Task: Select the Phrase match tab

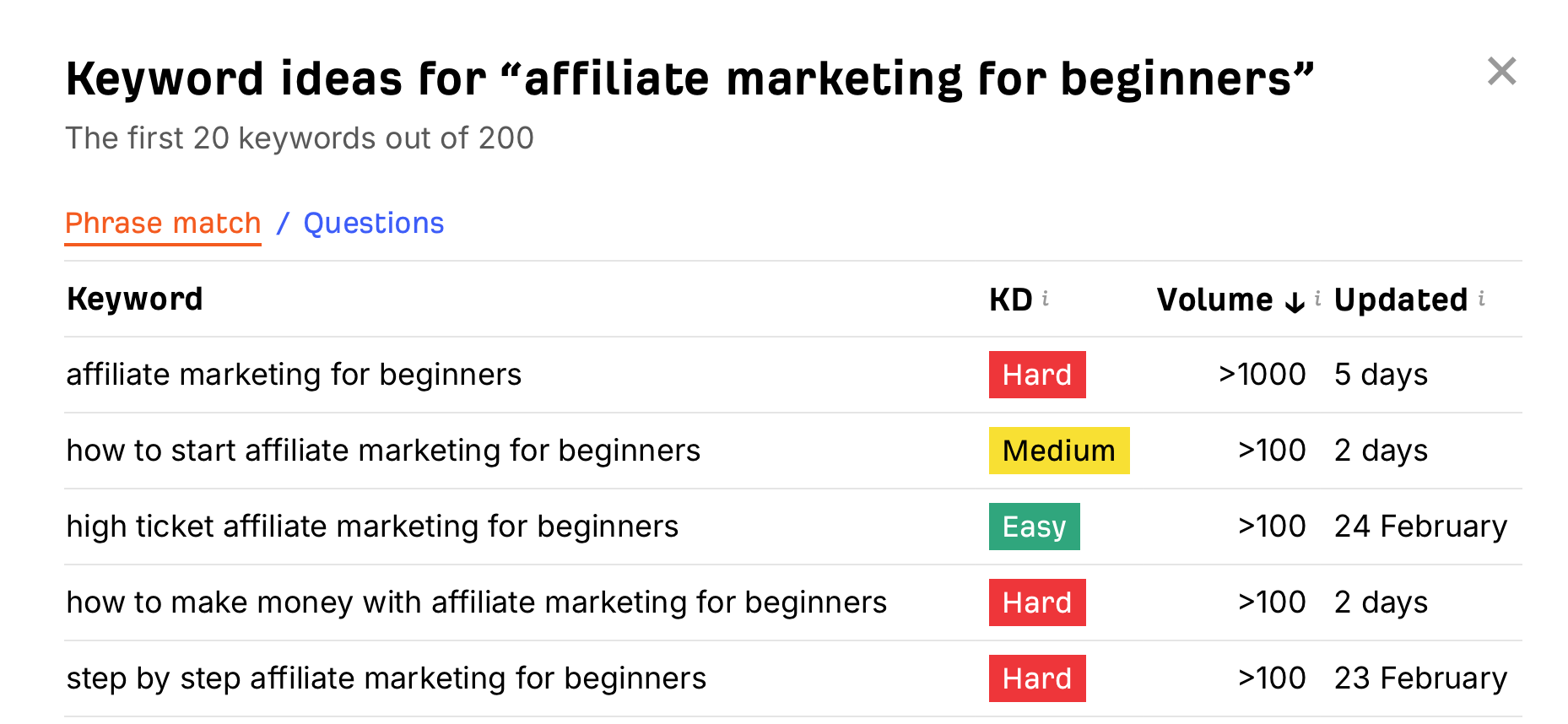Action: pyautogui.click(x=163, y=223)
